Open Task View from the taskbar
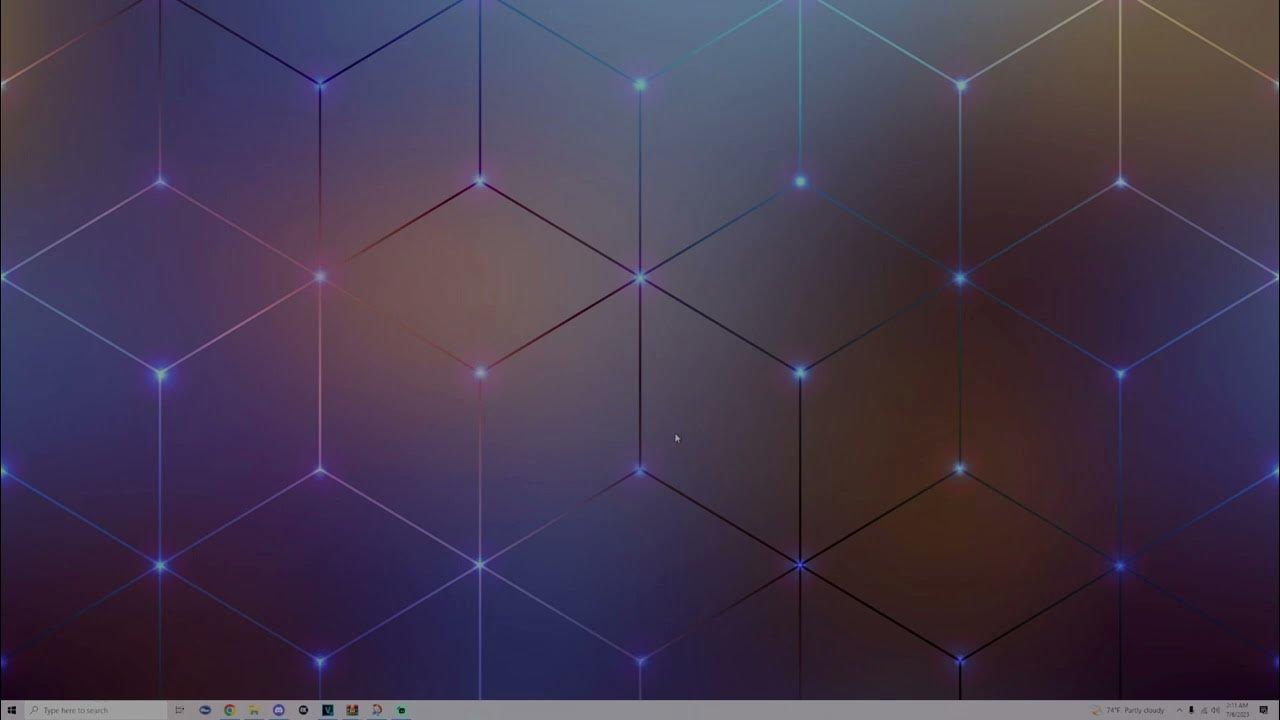Screen dimensions: 1280x720 tap(180, 710)
